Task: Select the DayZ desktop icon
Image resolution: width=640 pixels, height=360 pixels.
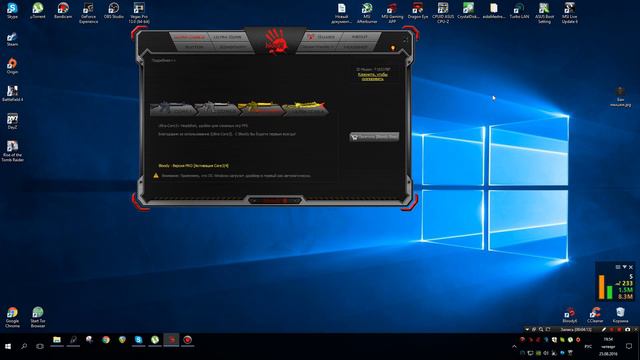Action: [x=12, y=121]
